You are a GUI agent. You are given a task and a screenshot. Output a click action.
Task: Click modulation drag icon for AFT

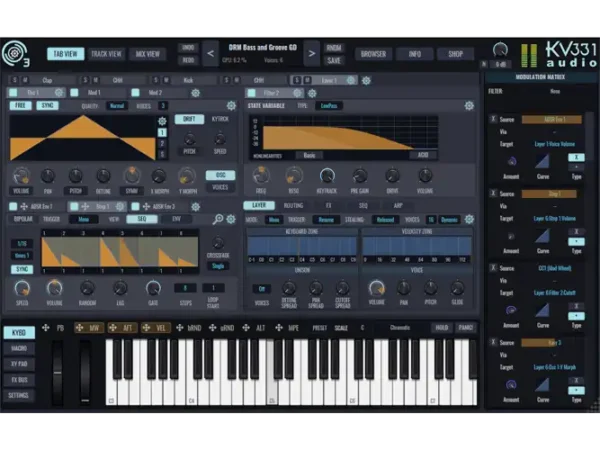point(113,328)
